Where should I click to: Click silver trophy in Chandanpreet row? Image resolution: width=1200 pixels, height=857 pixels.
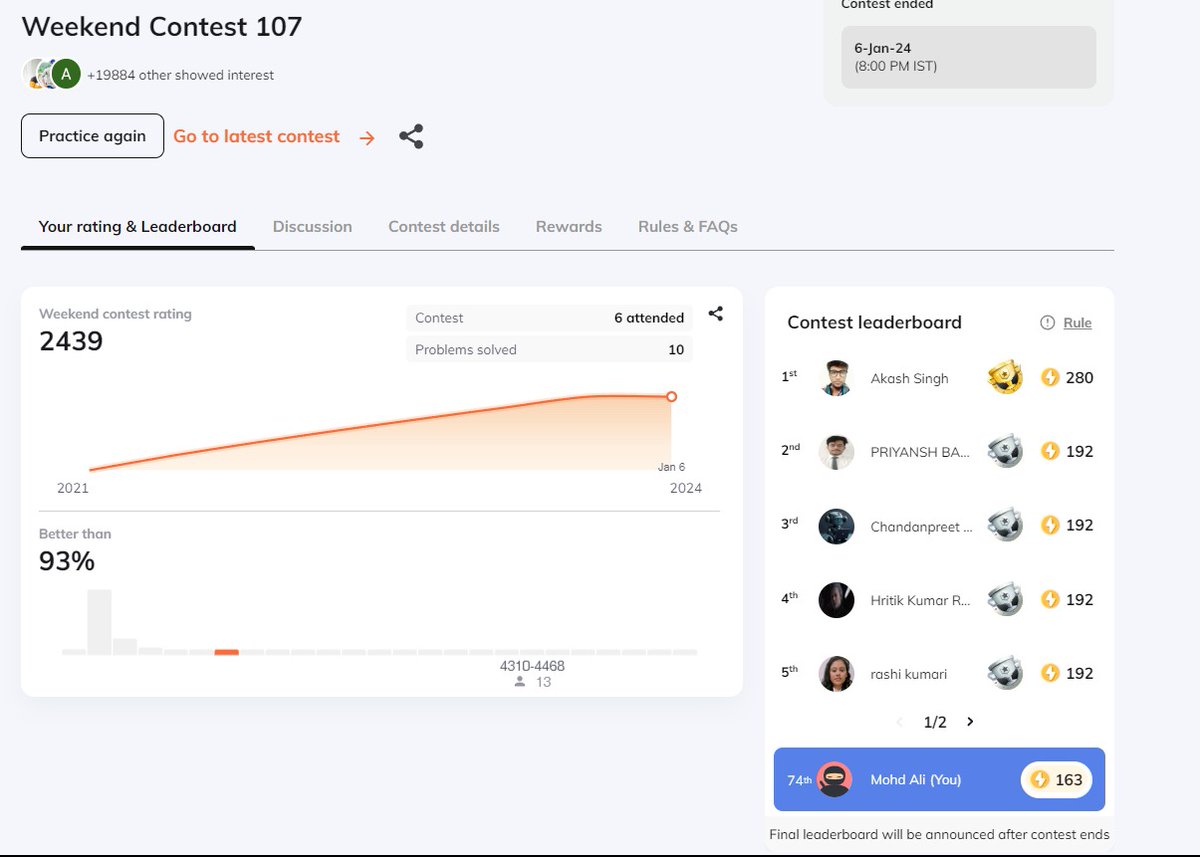coord(1005,526)
